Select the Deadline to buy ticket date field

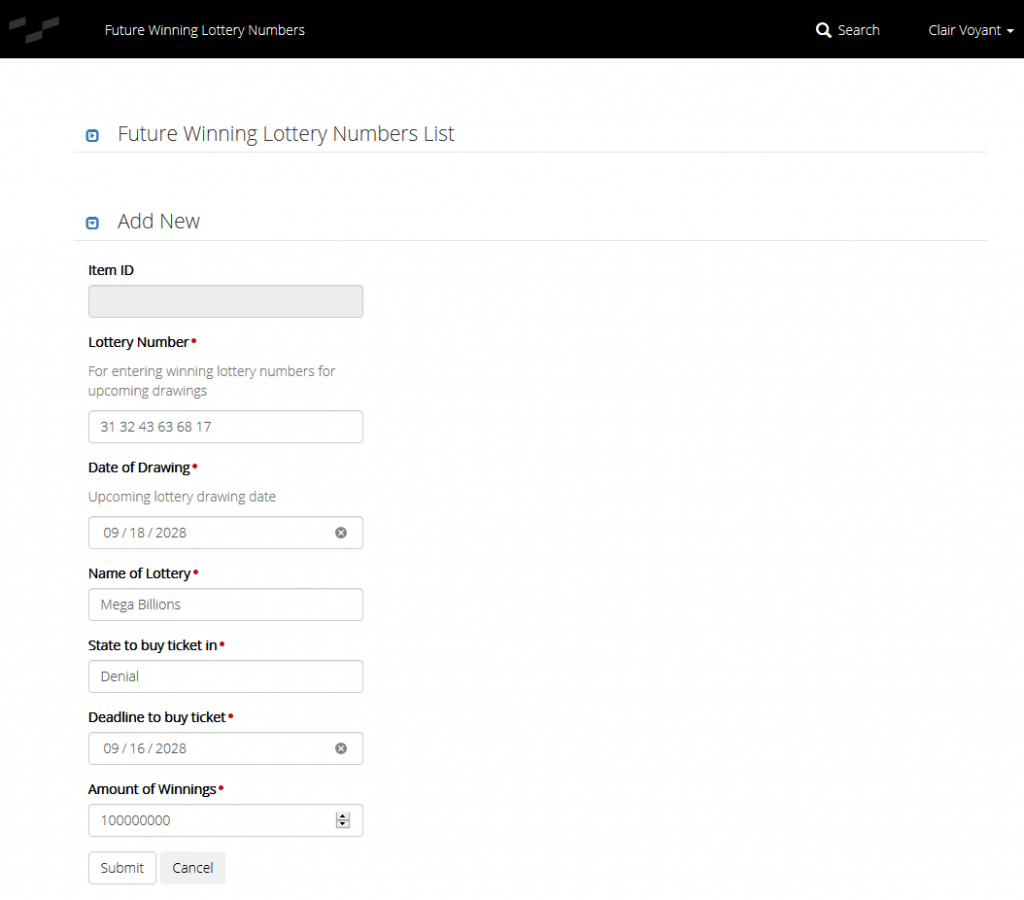pyautogui.click(x=225, y=748)
